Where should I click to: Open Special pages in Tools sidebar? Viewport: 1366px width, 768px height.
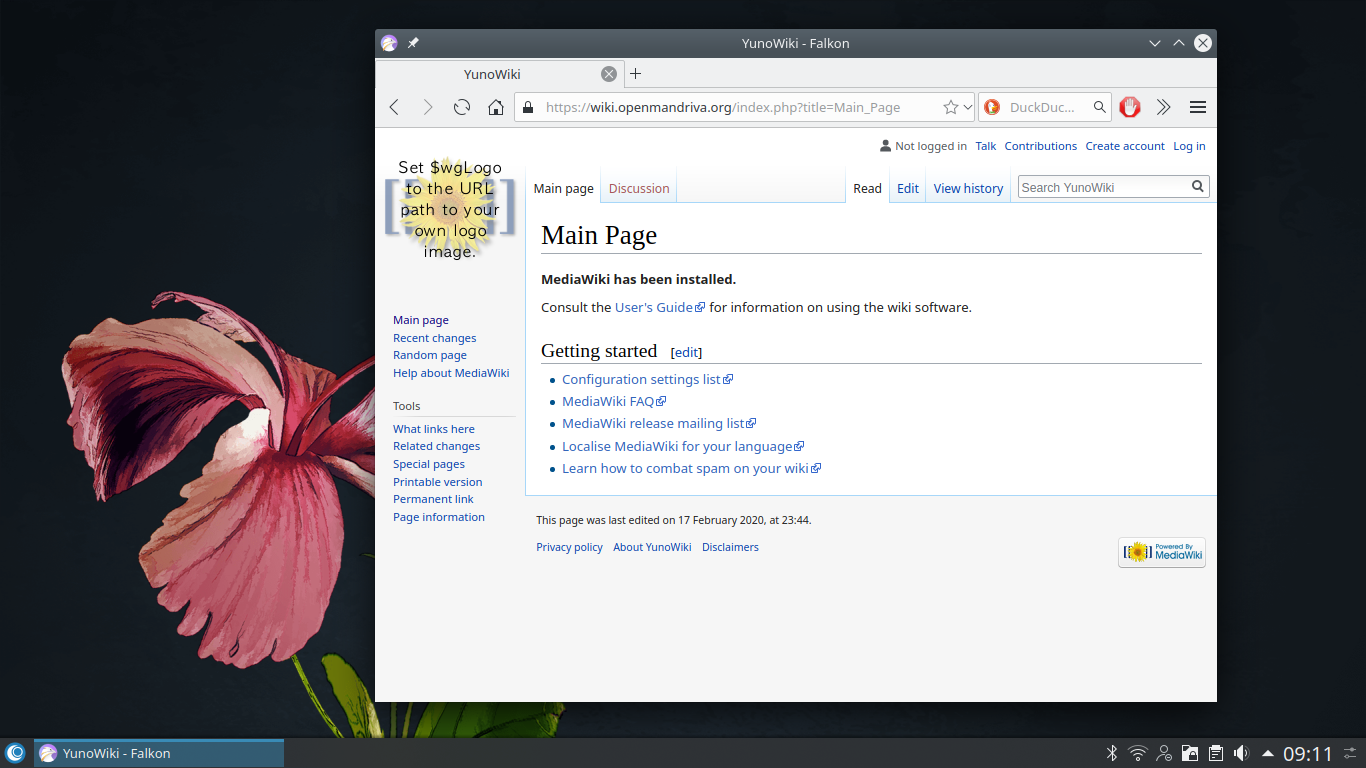click(x=429, y=464)
